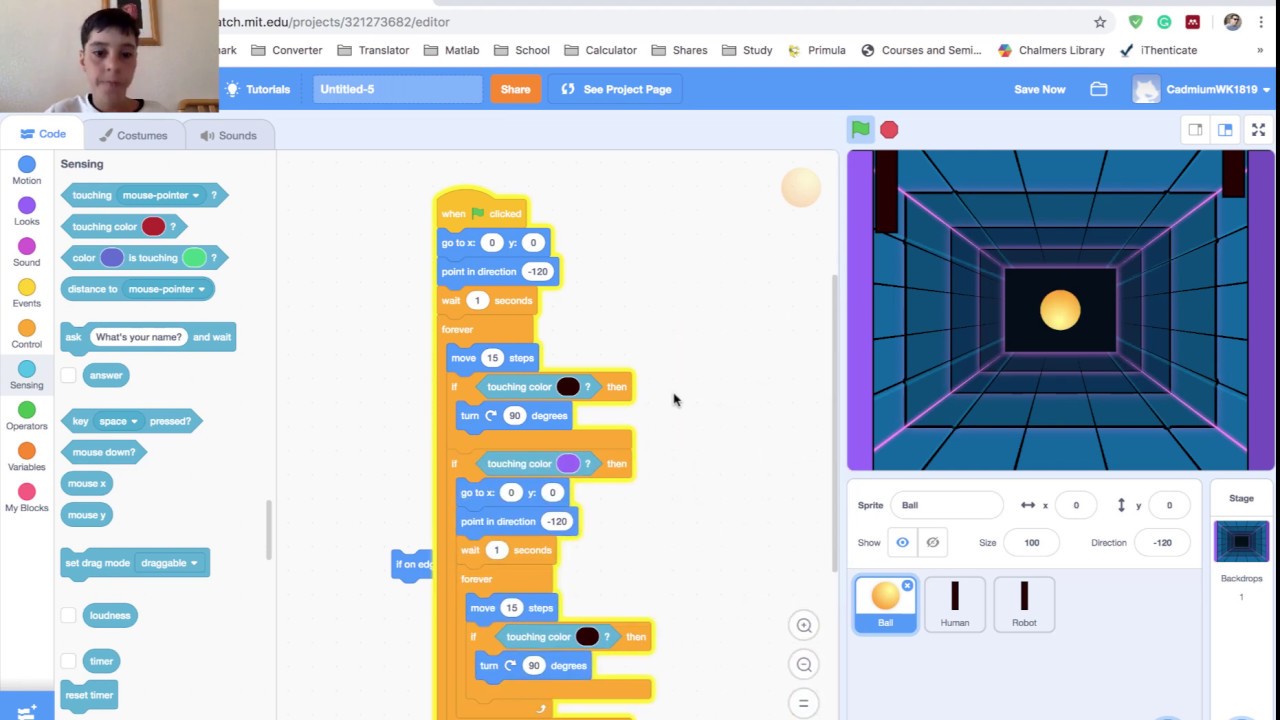Open the Matlab bookmarks folder
This screenshot has width=1280, height=720.
pos(452,50)
